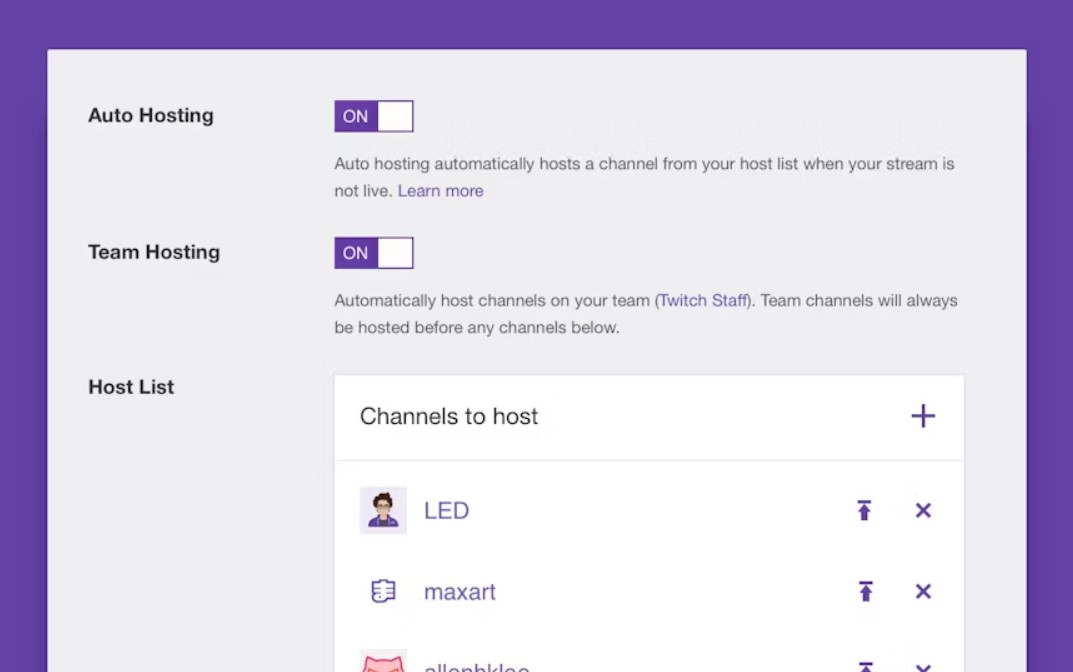Select the LED channel name
This screenshot has width=1073, height=672.
[x=447, y=510]
